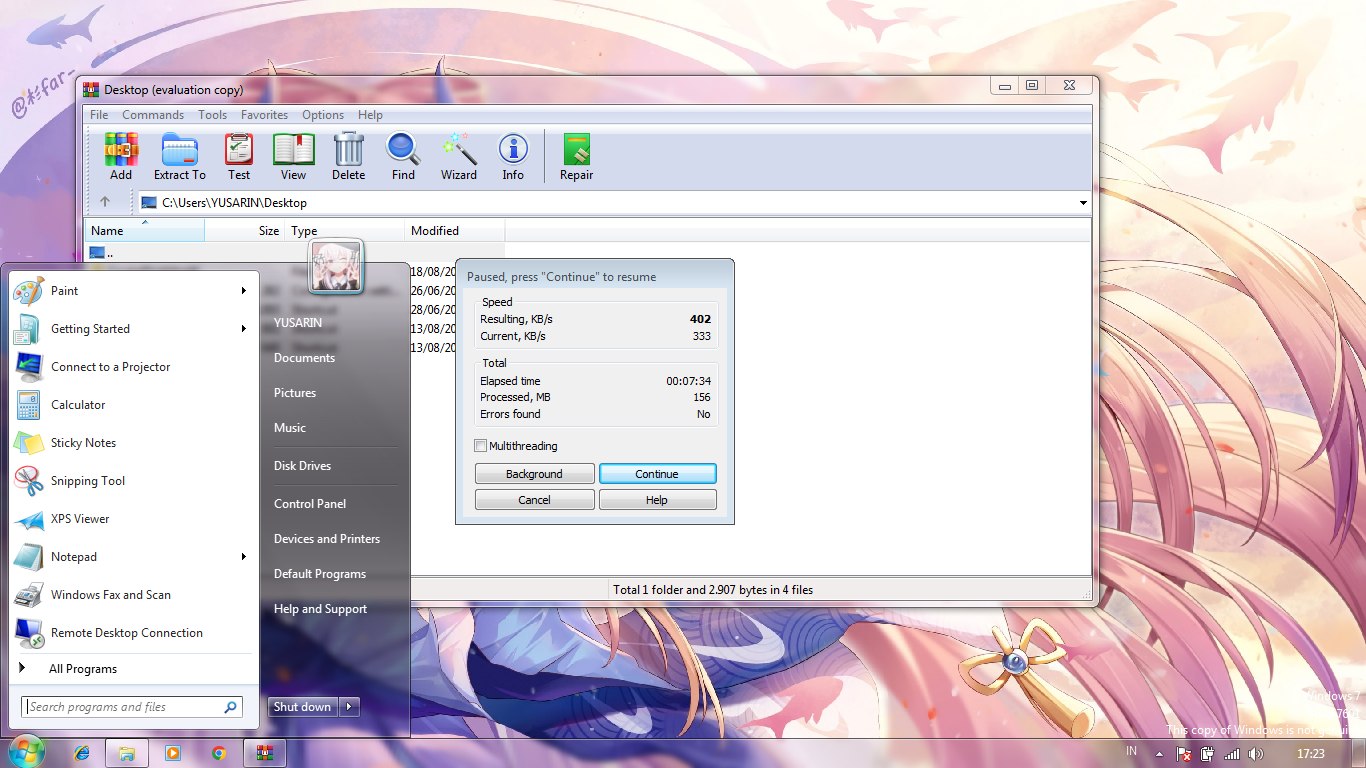Click Help button in the progress dialog
The height and width of the screenshot is (768, 1366).
click(657, 500)
